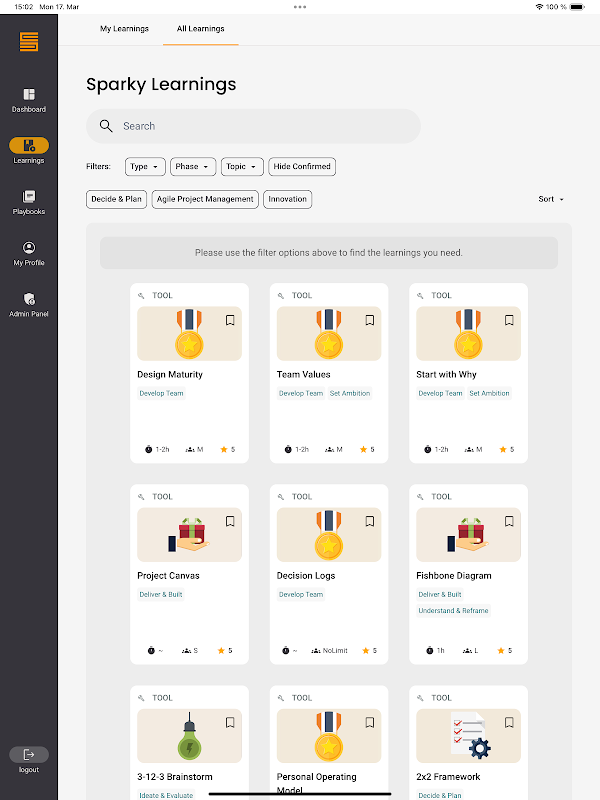The width and height of the screenshot is (600, 800).
Task: Apply the Agile Project Management quick filter
Action: pyautogui.click(x=205, y=199)
